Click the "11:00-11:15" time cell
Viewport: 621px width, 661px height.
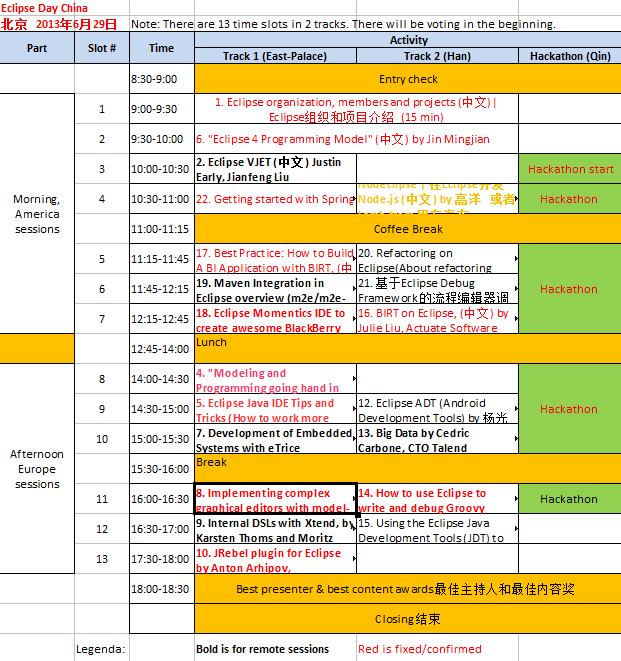[x=161, y=229]
